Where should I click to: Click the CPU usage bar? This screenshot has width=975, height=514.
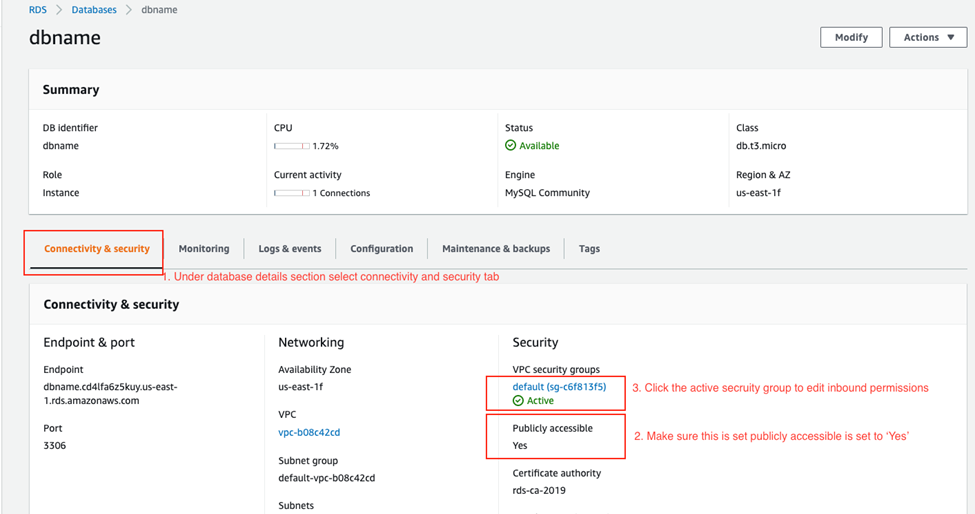pos(291,146)
